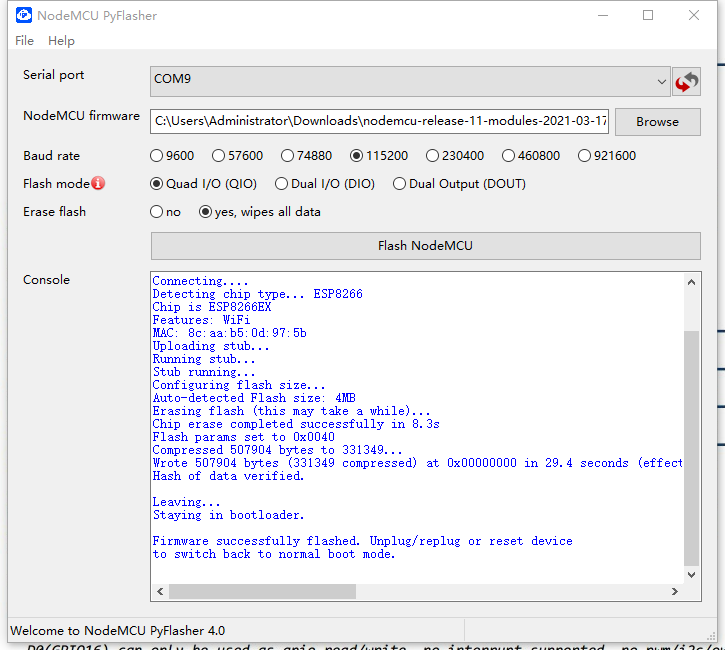Click 'Firmware successfully flashed' console line

pyautogui.click(x=362, y=541)
